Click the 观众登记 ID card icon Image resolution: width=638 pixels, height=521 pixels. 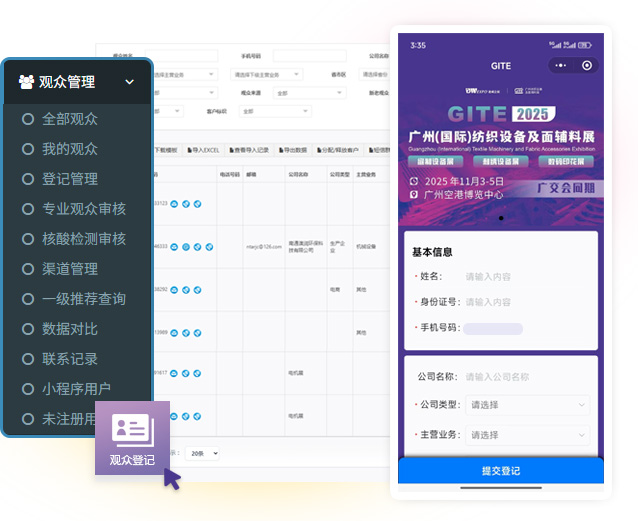pyautogui.click(x=132, y=430)
